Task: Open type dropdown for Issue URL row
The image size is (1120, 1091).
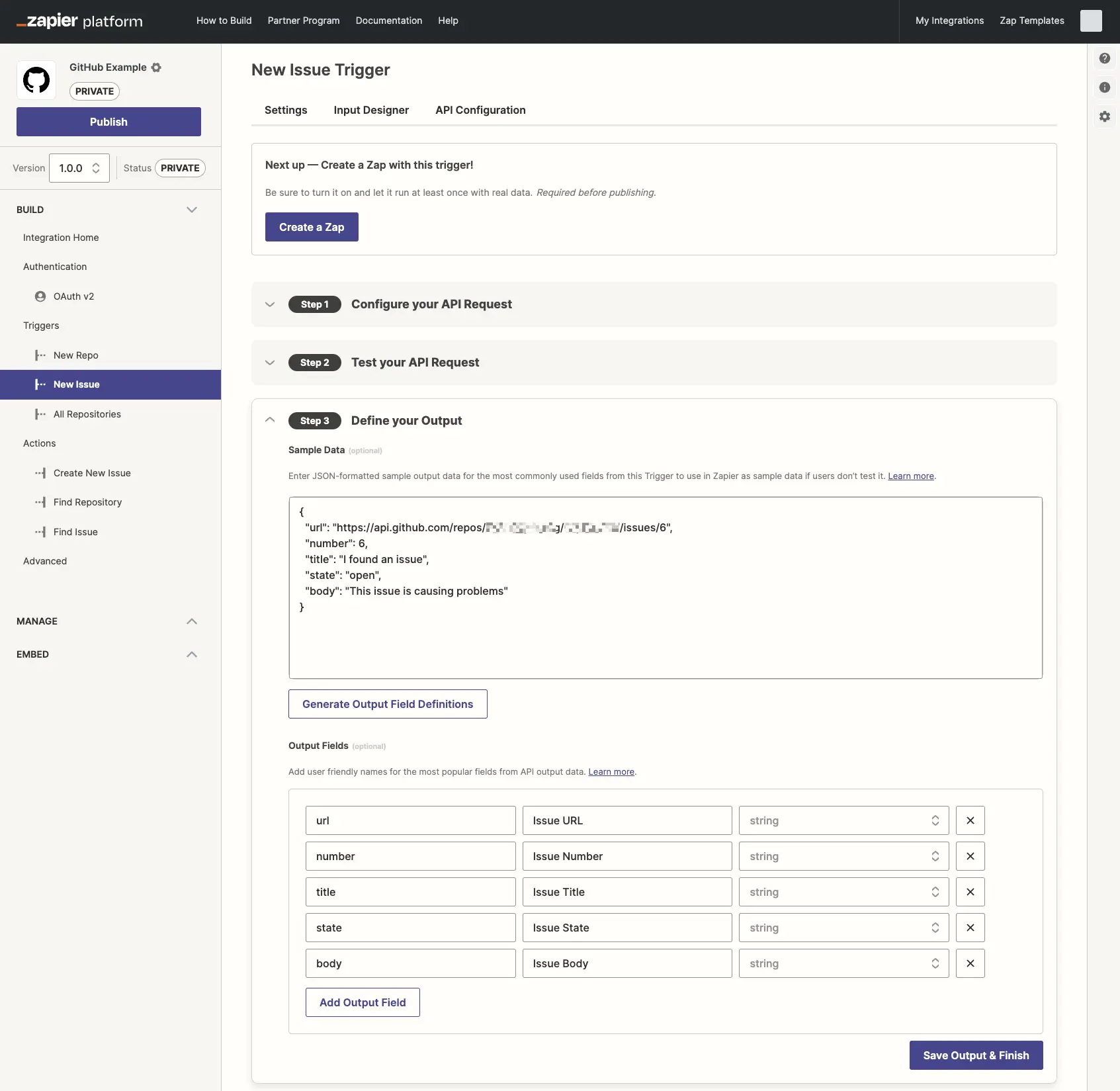Action: pyautogui.click(x=844, y=820)
